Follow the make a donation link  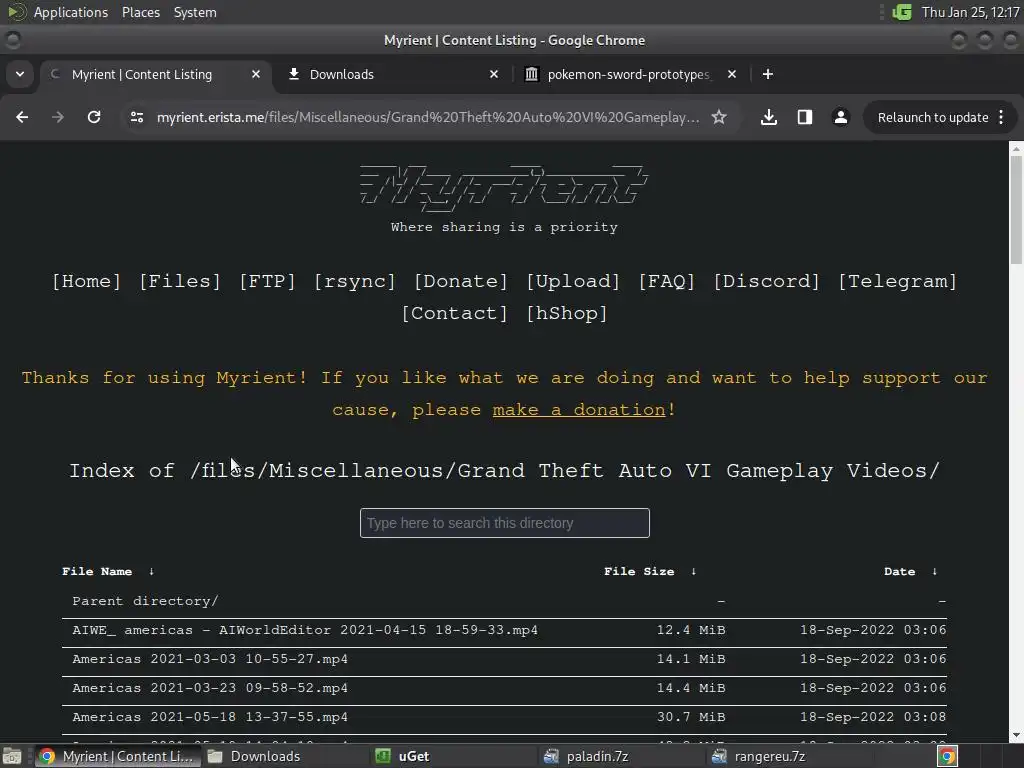579,410
